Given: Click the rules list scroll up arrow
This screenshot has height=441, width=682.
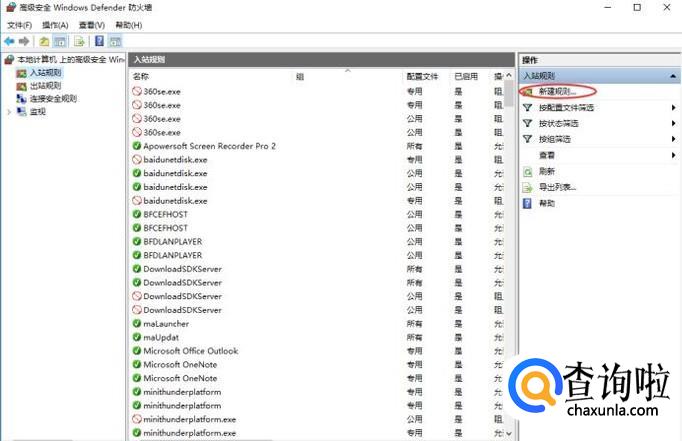Looking at the screenshot, I should [x=509, y=76].
